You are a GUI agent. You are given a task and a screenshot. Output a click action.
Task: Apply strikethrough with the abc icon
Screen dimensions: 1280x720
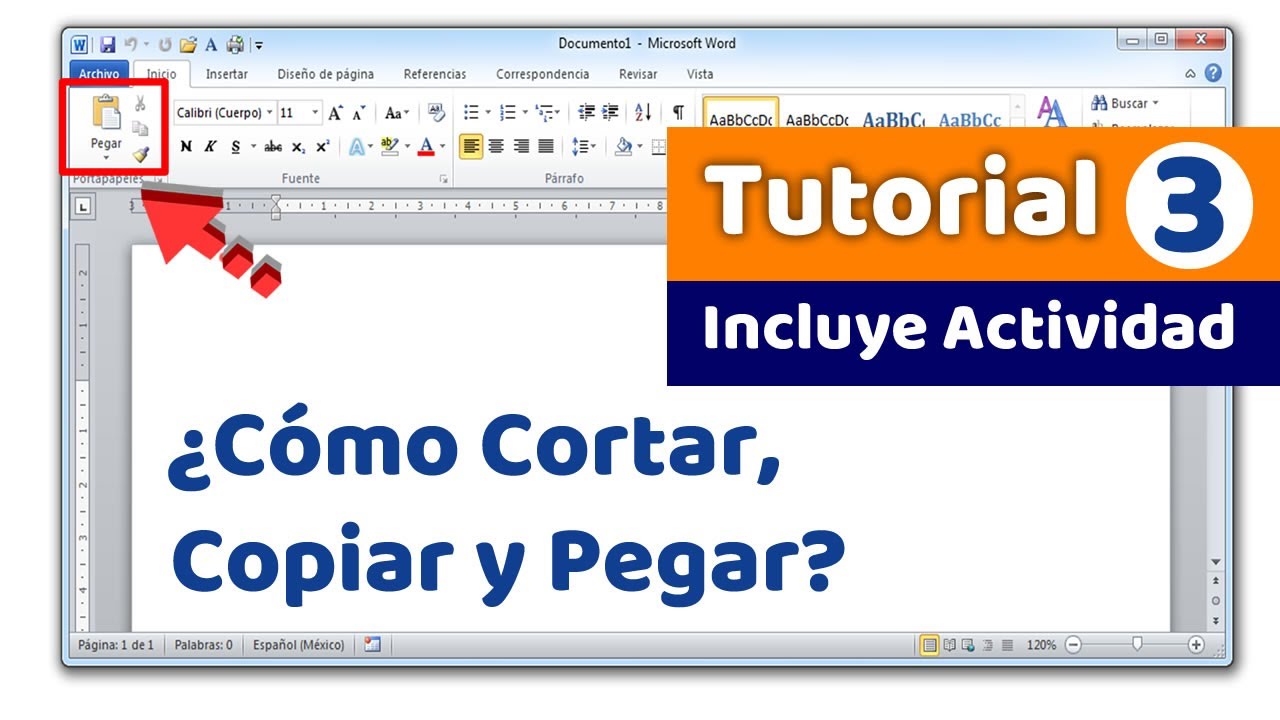click(x=272, y=146)
